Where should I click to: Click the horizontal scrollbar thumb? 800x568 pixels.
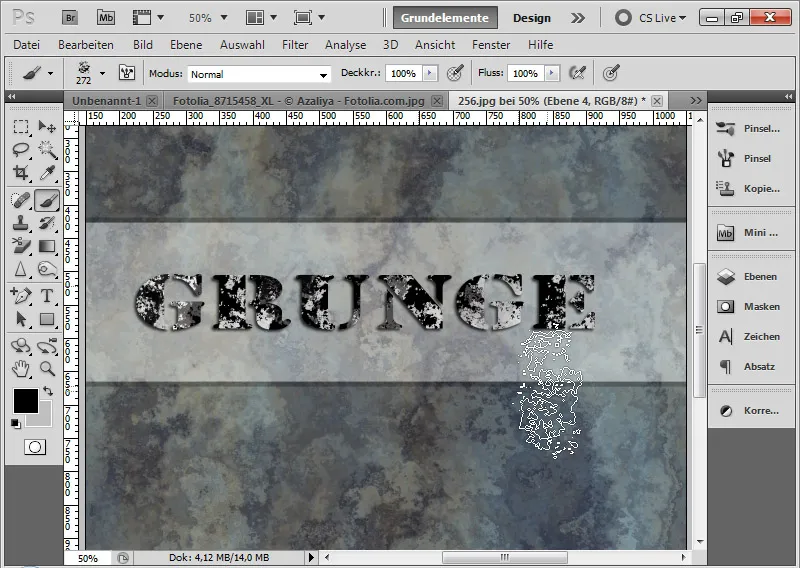[505, 557]
